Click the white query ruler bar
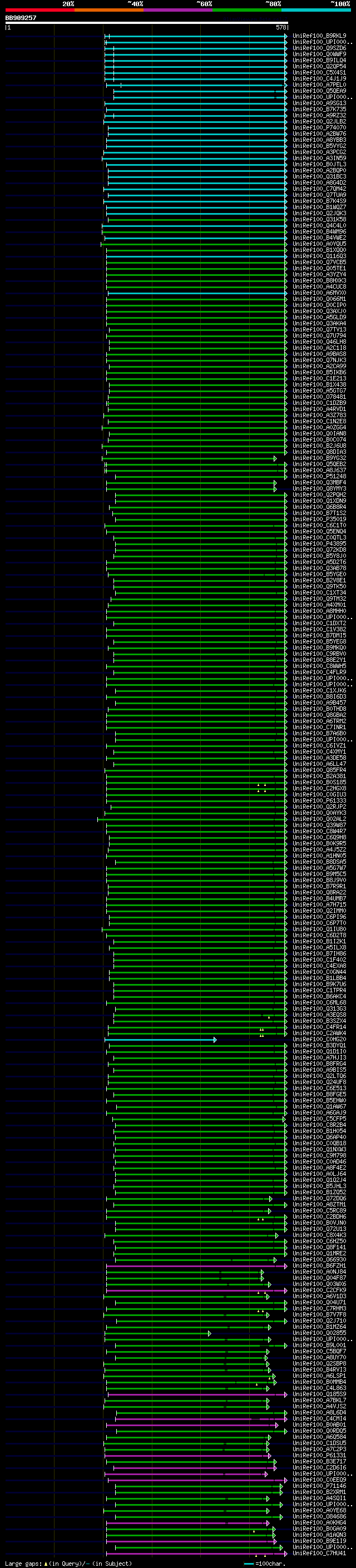356x1568 pixels. [x=147, y=22]
